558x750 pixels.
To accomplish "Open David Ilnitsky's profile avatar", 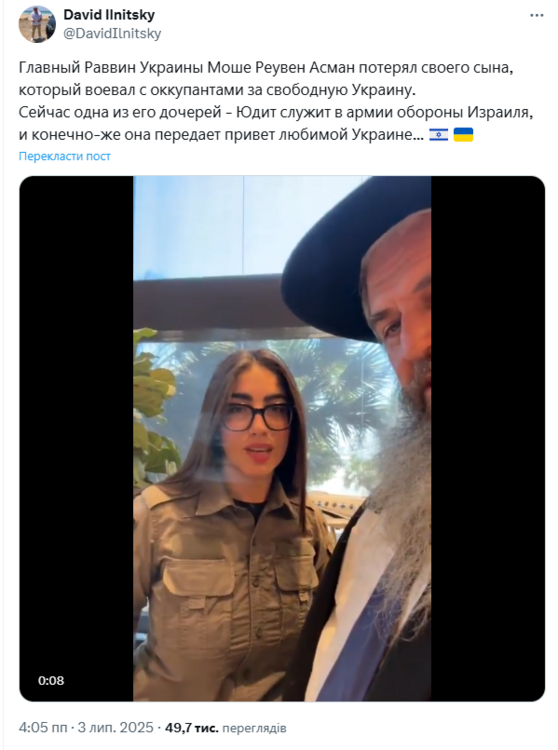I will pos(37,24).
